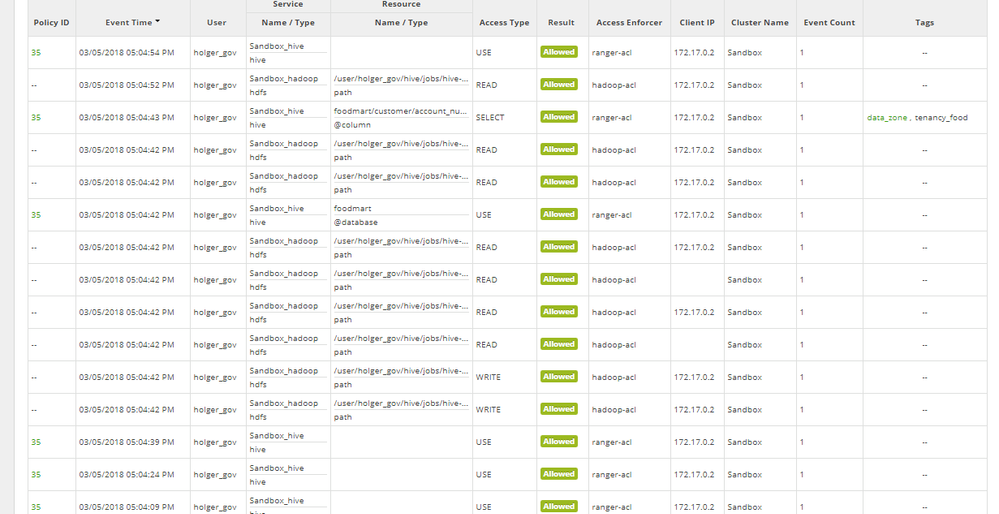Click the @column resource type

pyautogui.click(x=352, y=125)
